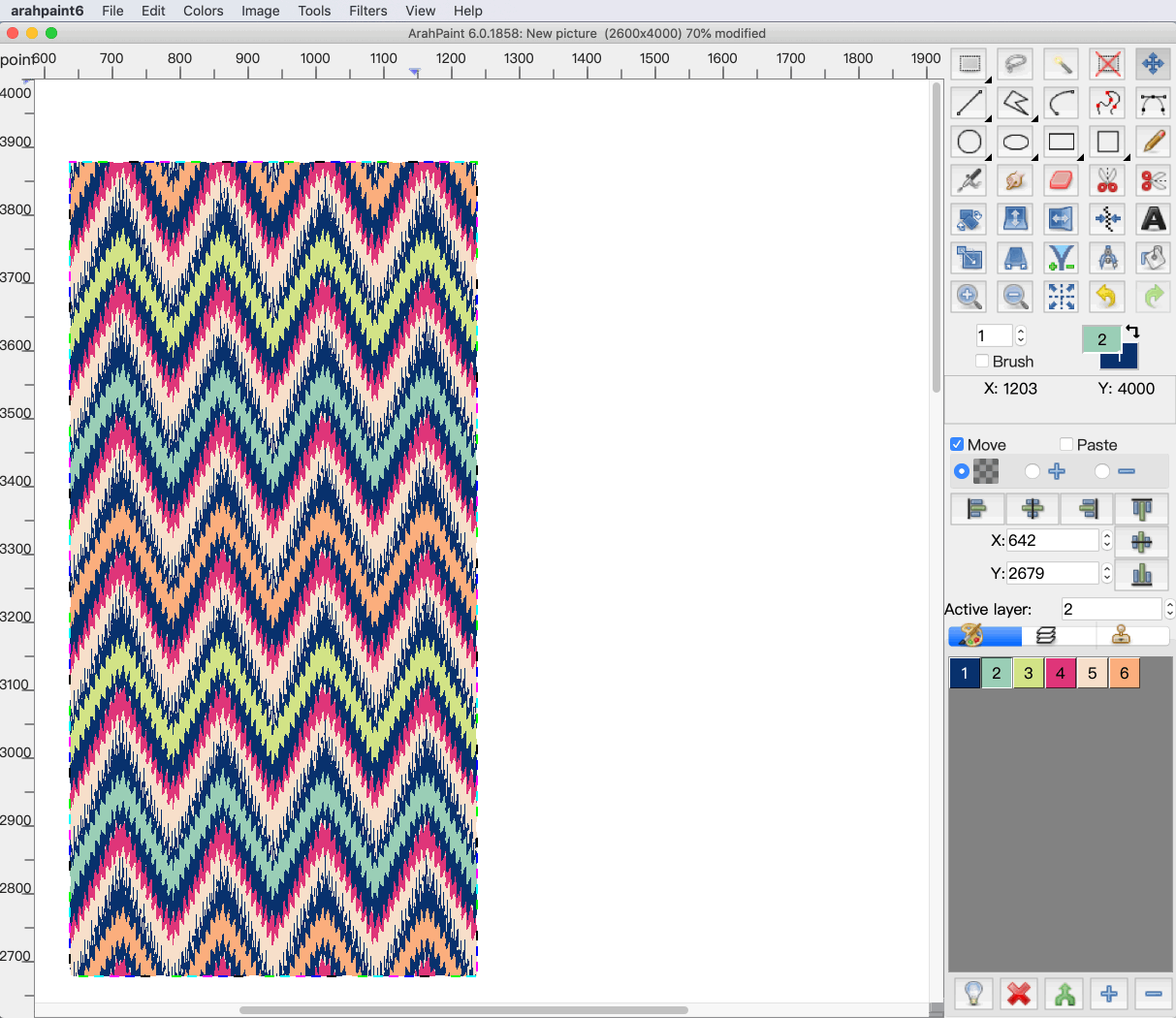Open the Help menu
This screenshot has height=1018, width=1176.
tap(468, 11)
